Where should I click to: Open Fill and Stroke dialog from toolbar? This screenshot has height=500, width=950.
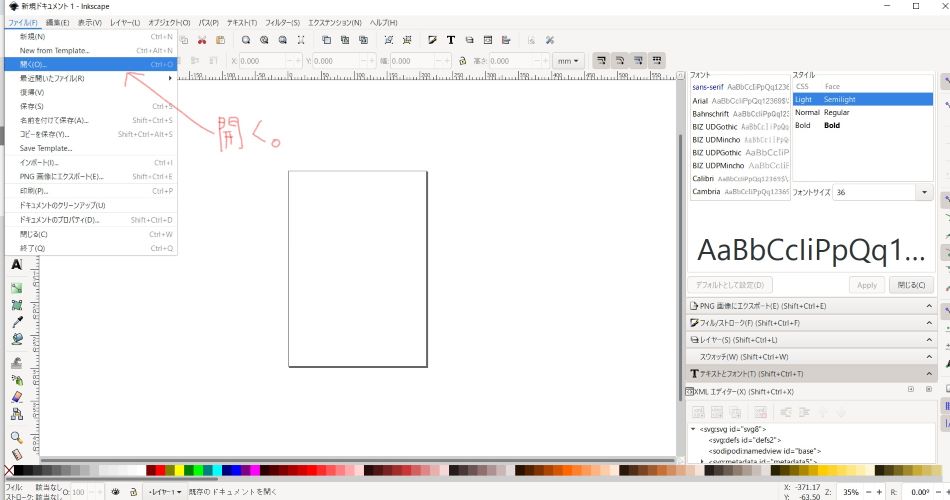tap(432, 40)
